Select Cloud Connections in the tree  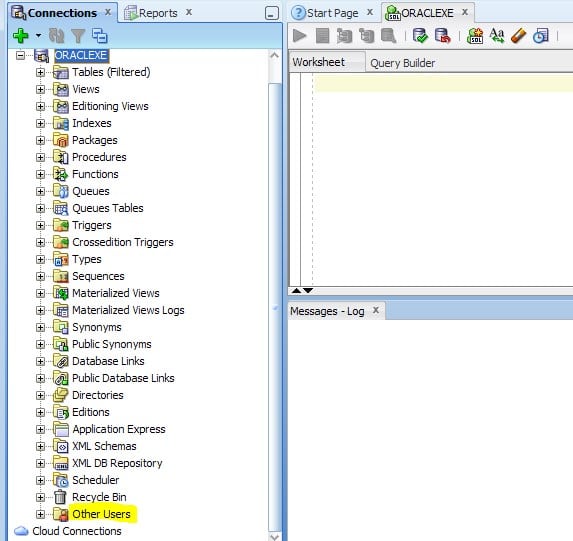[77, 531]
